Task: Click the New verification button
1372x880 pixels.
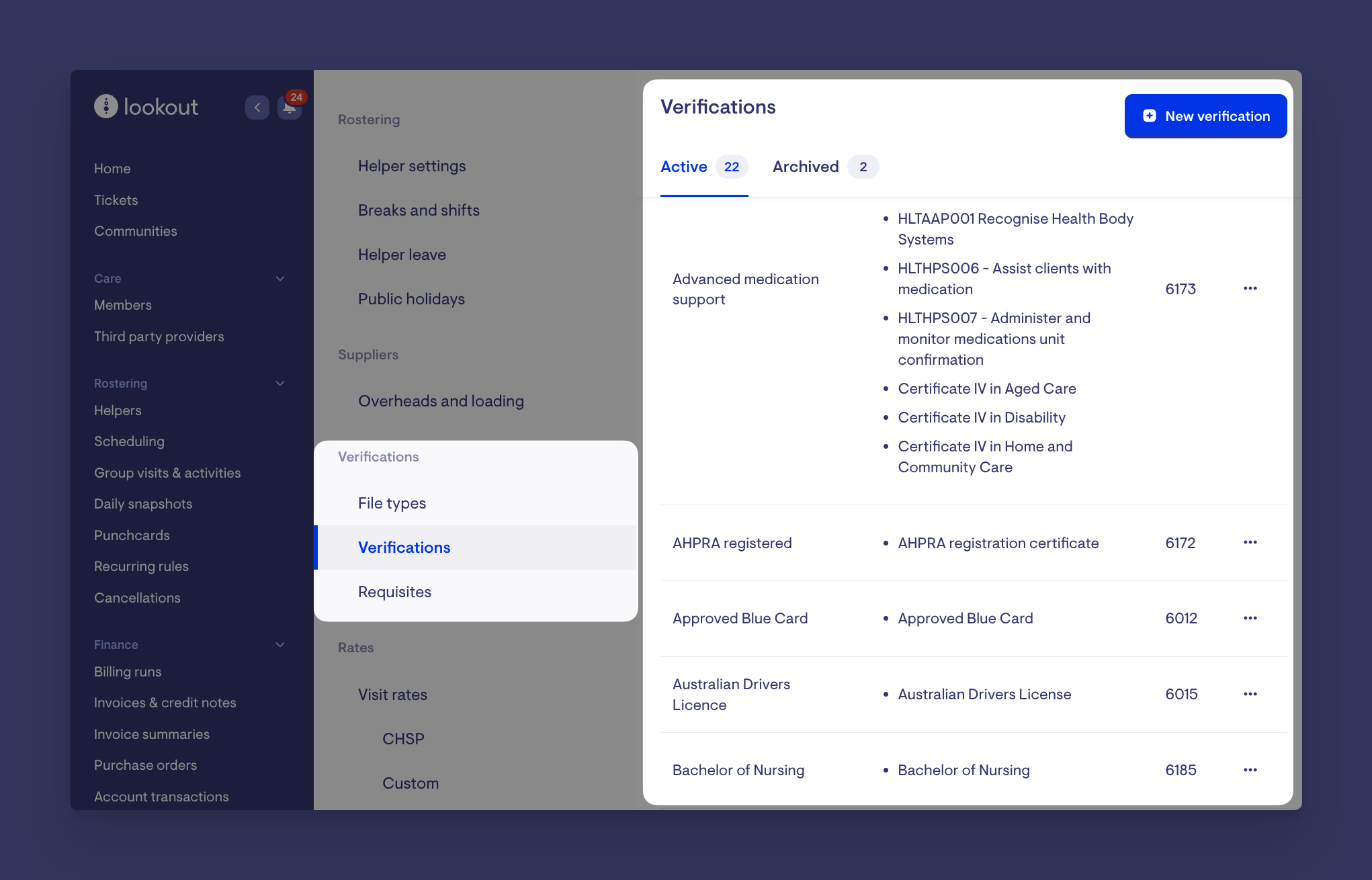Action: [x=1205, y=116]
